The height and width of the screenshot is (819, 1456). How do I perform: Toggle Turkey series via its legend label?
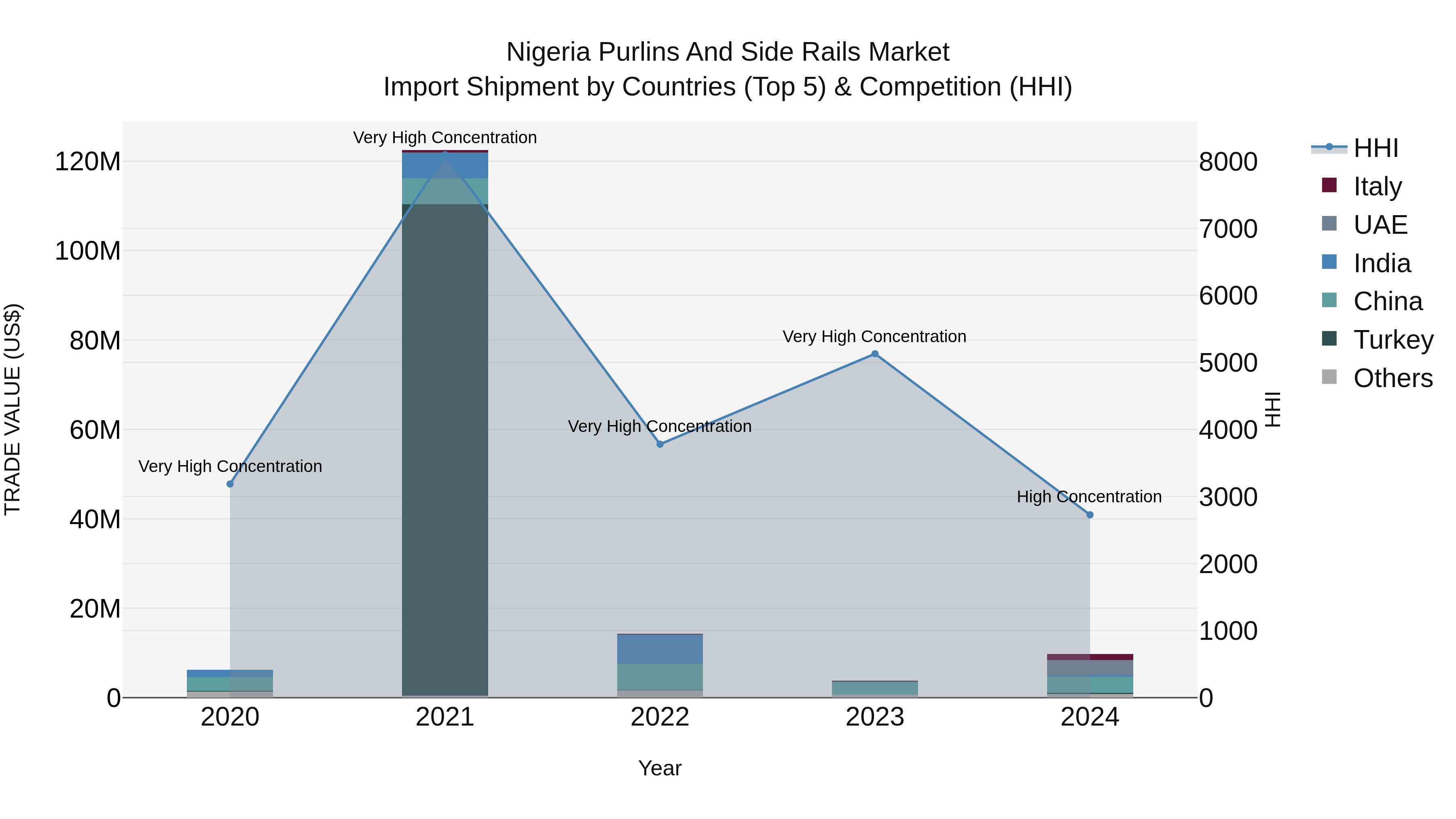click(x=1394, y=340)
